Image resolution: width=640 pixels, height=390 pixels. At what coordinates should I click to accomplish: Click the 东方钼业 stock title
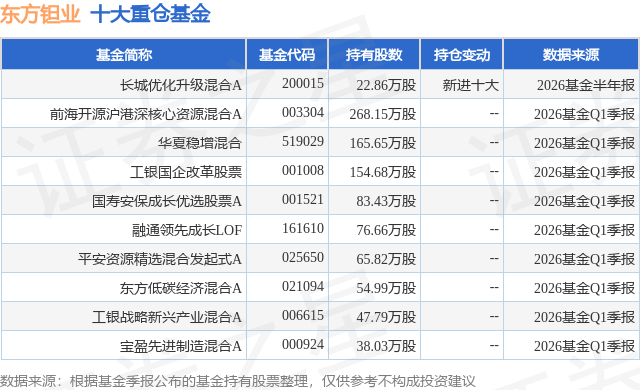(x=40, y=14)
